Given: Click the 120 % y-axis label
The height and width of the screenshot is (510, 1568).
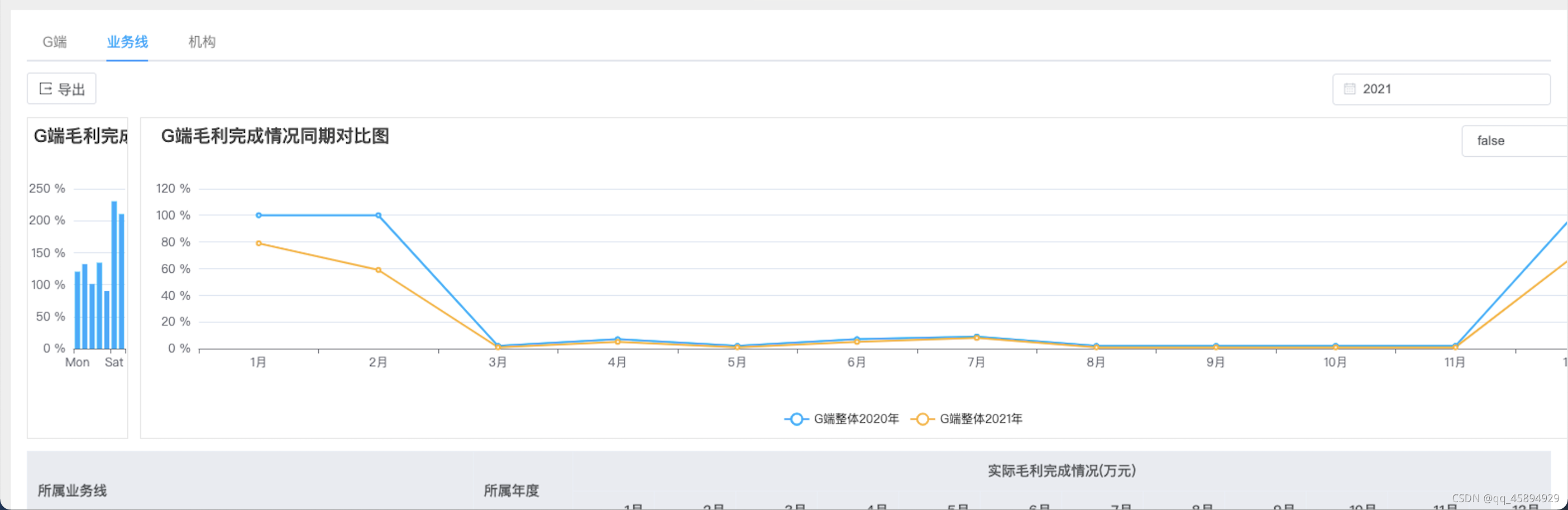Looking at the screenshot, I should (x=173, y=188).
